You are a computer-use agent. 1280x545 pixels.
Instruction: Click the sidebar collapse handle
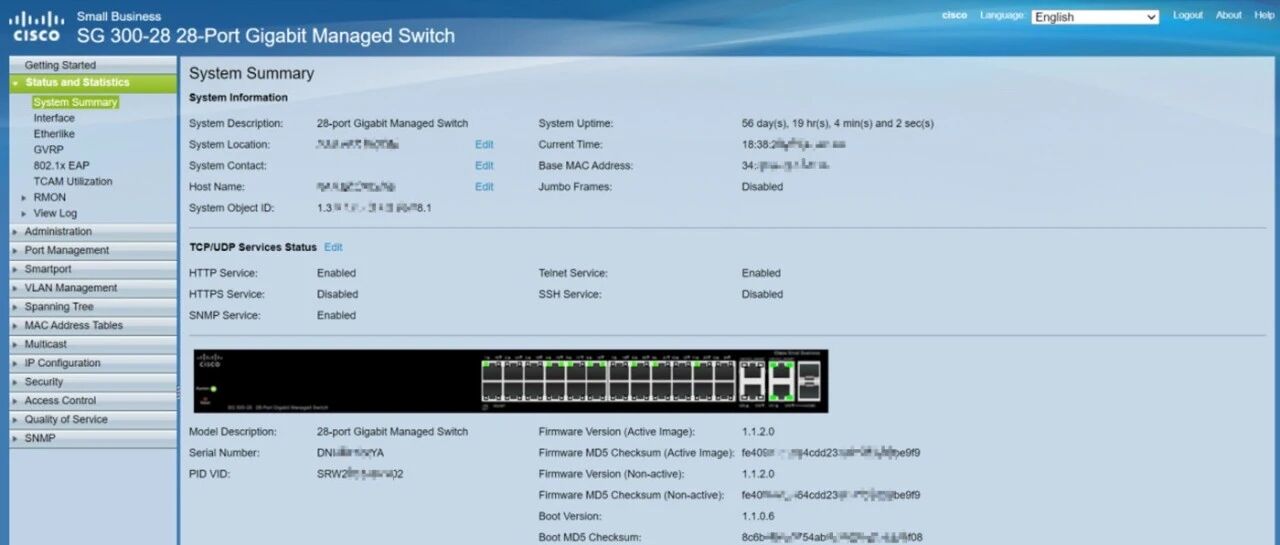pyautogui.click(x=180, y=395)
